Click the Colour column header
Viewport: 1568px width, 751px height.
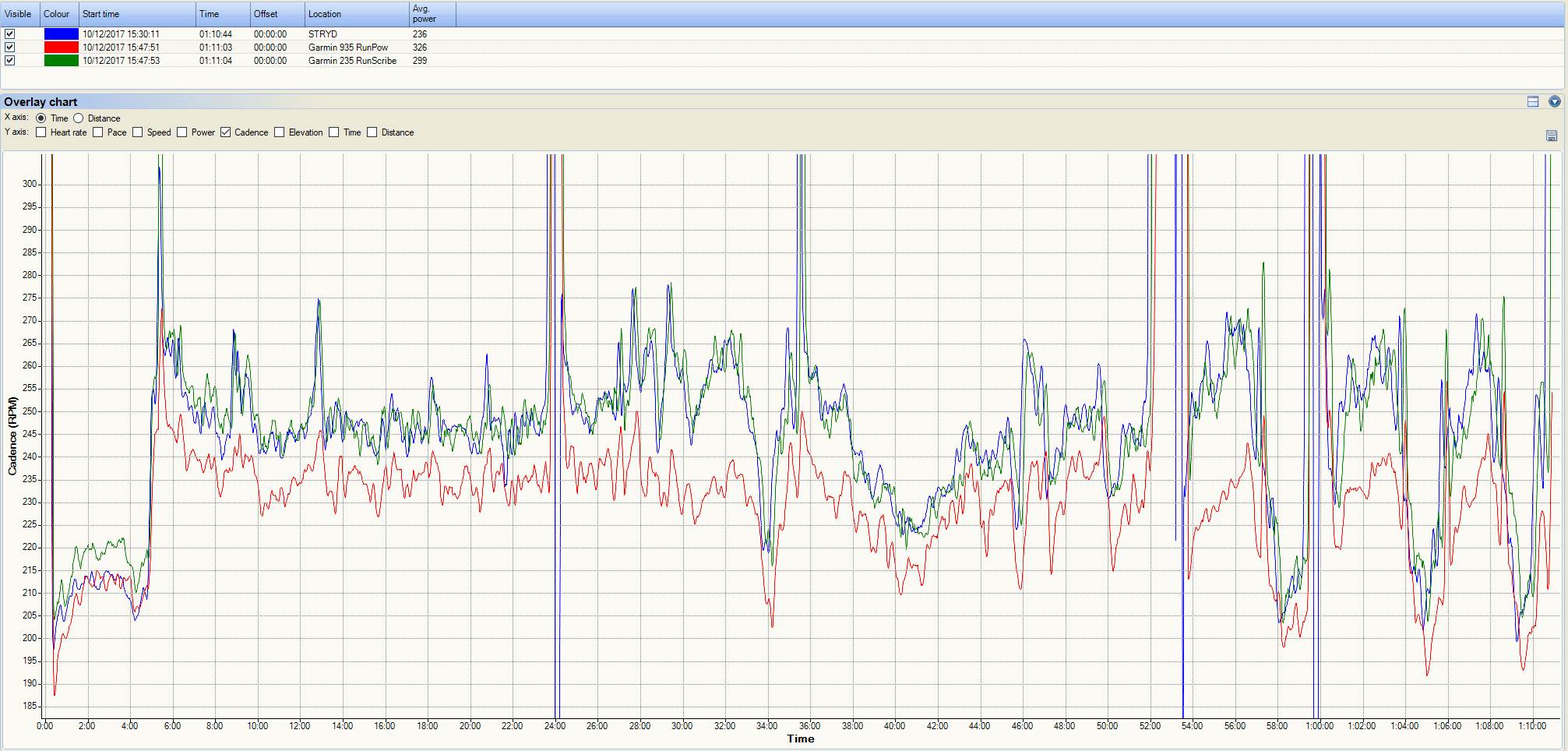pyautogui.click(x=59, y=14)
